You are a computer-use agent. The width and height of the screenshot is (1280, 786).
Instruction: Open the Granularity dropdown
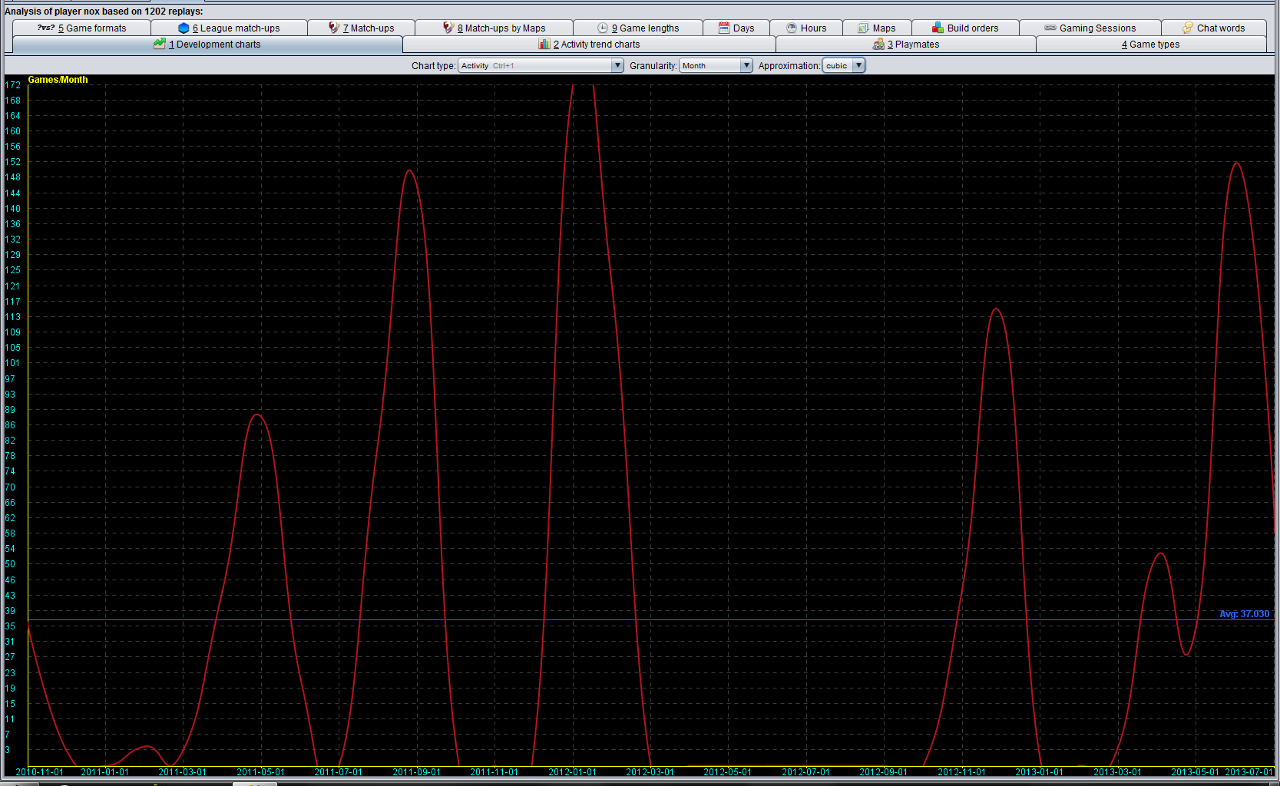click(x=716, y=65)
